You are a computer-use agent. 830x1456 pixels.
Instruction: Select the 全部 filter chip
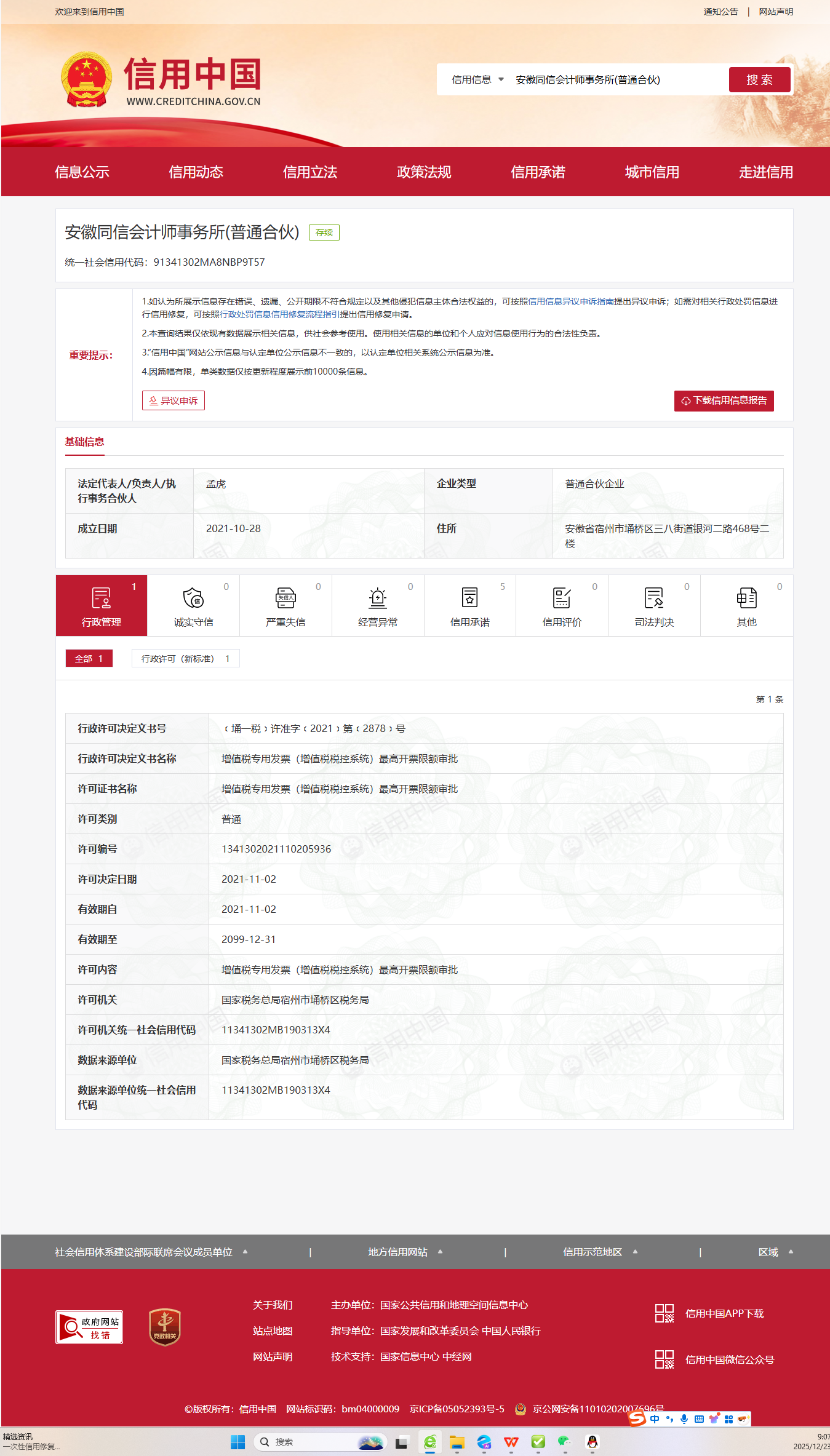pyautogui.click(x=89, y=658)
